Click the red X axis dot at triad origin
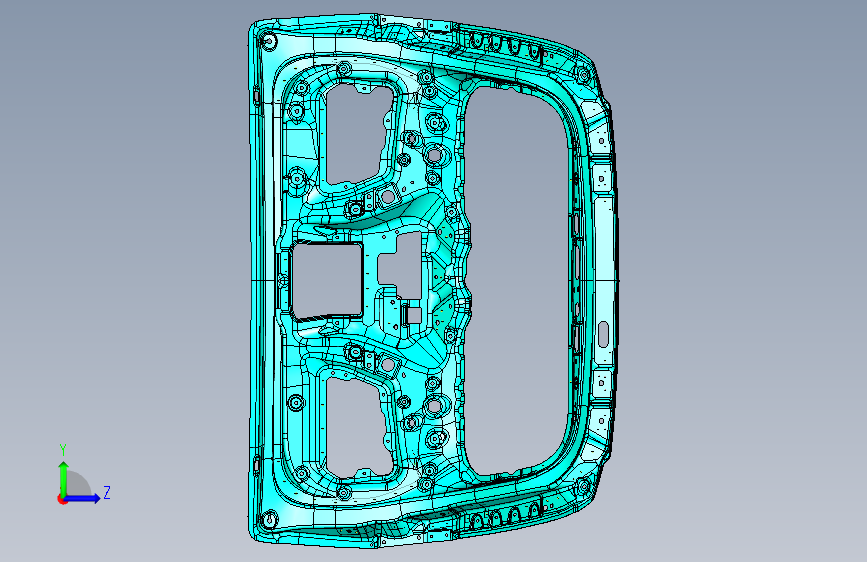This screenshot has width=867, height=562. [x=62, y=499]
